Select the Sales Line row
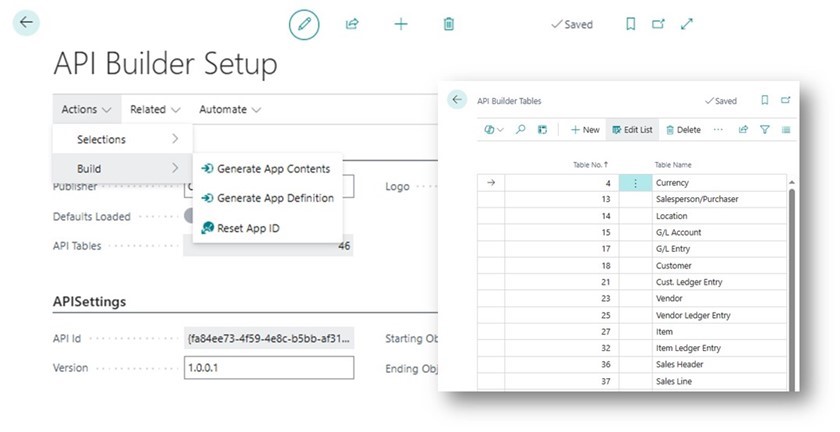Viewport: 840px width, 432px height. [632, 381]
